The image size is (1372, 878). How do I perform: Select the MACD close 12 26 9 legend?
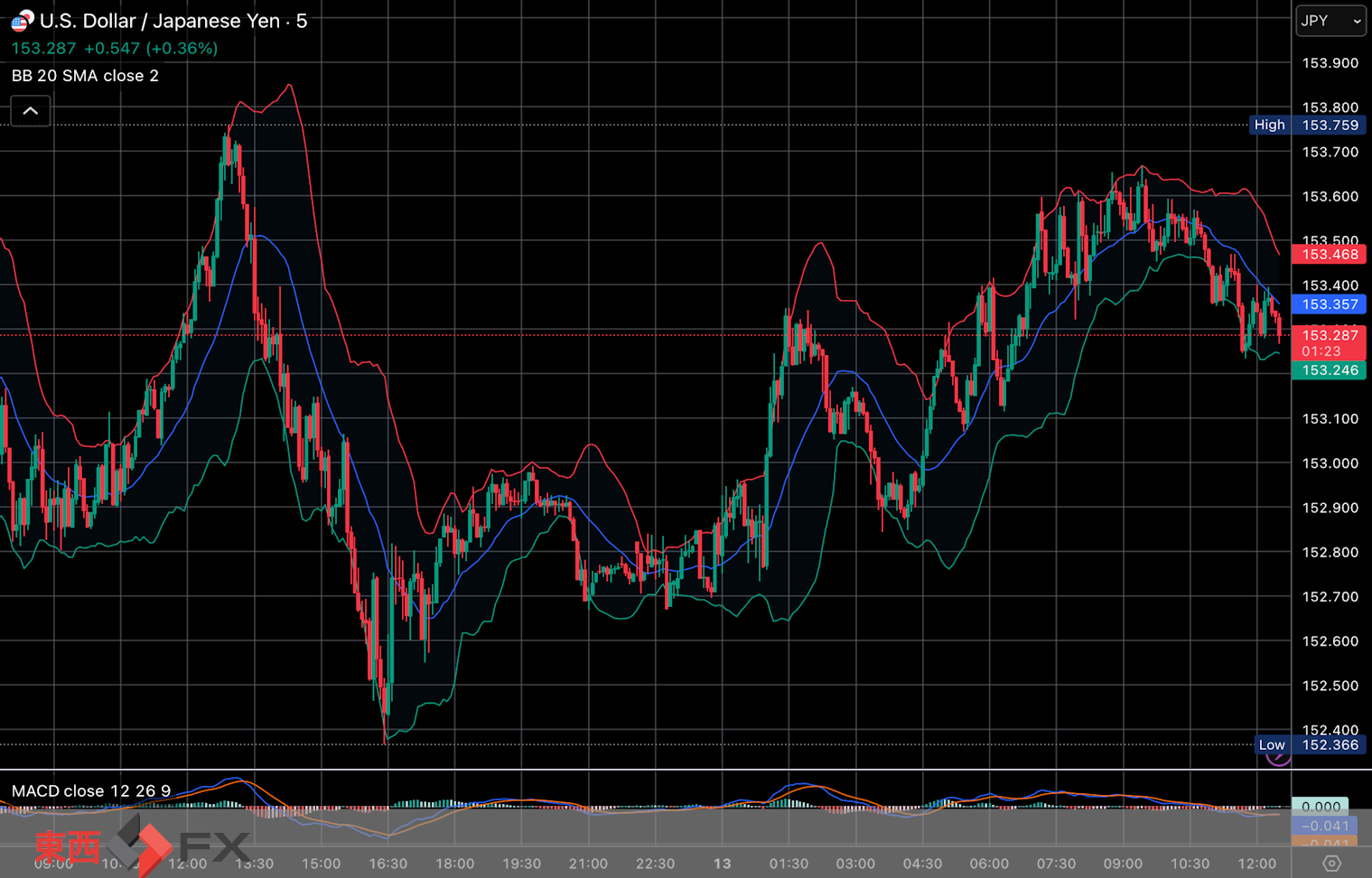click(91, 790)
